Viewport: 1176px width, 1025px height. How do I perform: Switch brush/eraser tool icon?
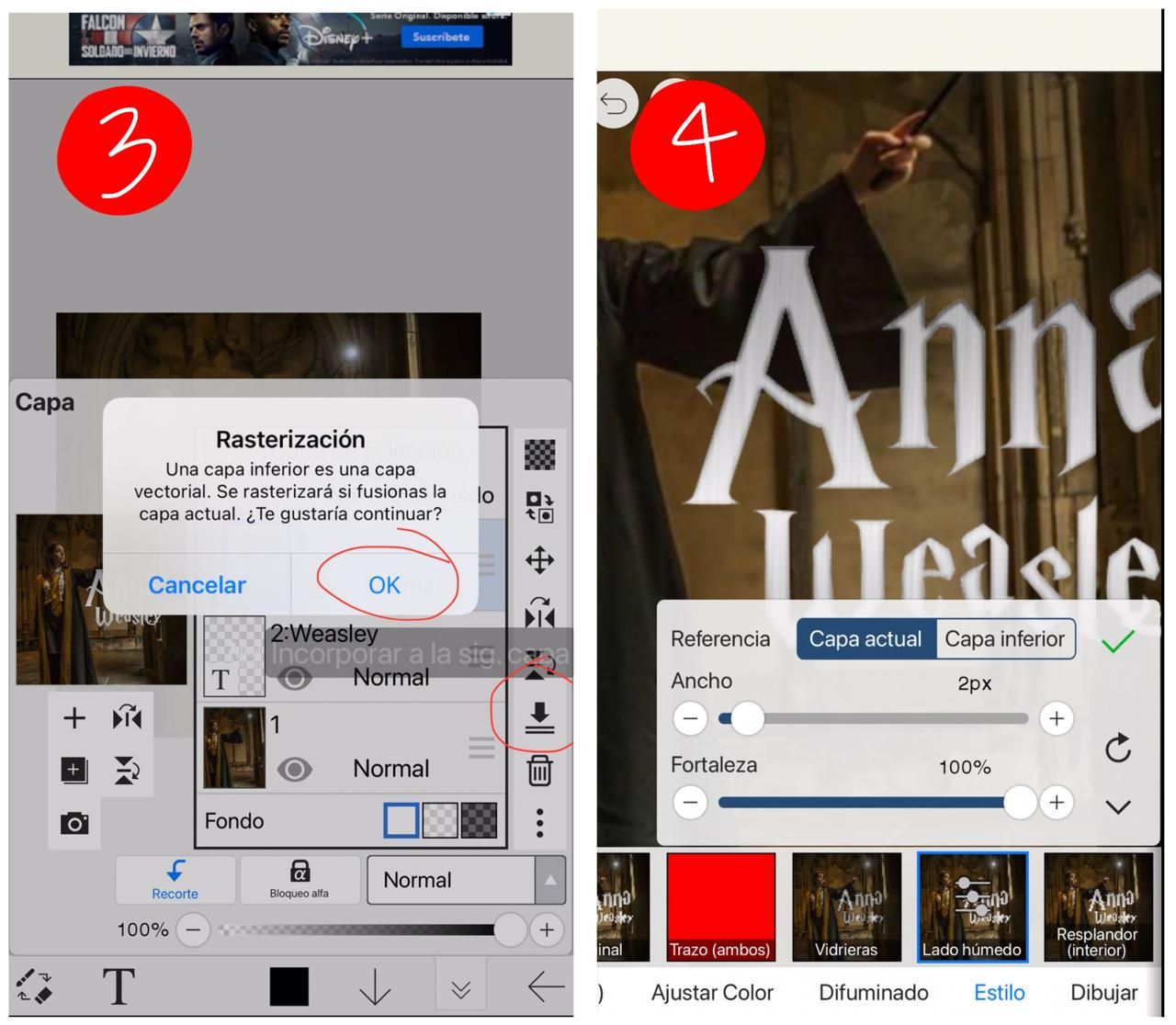point(35,986)
